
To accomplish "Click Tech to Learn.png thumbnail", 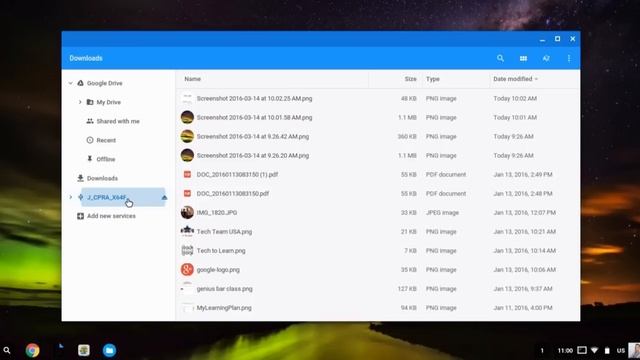I will click(x=187, y=251).
